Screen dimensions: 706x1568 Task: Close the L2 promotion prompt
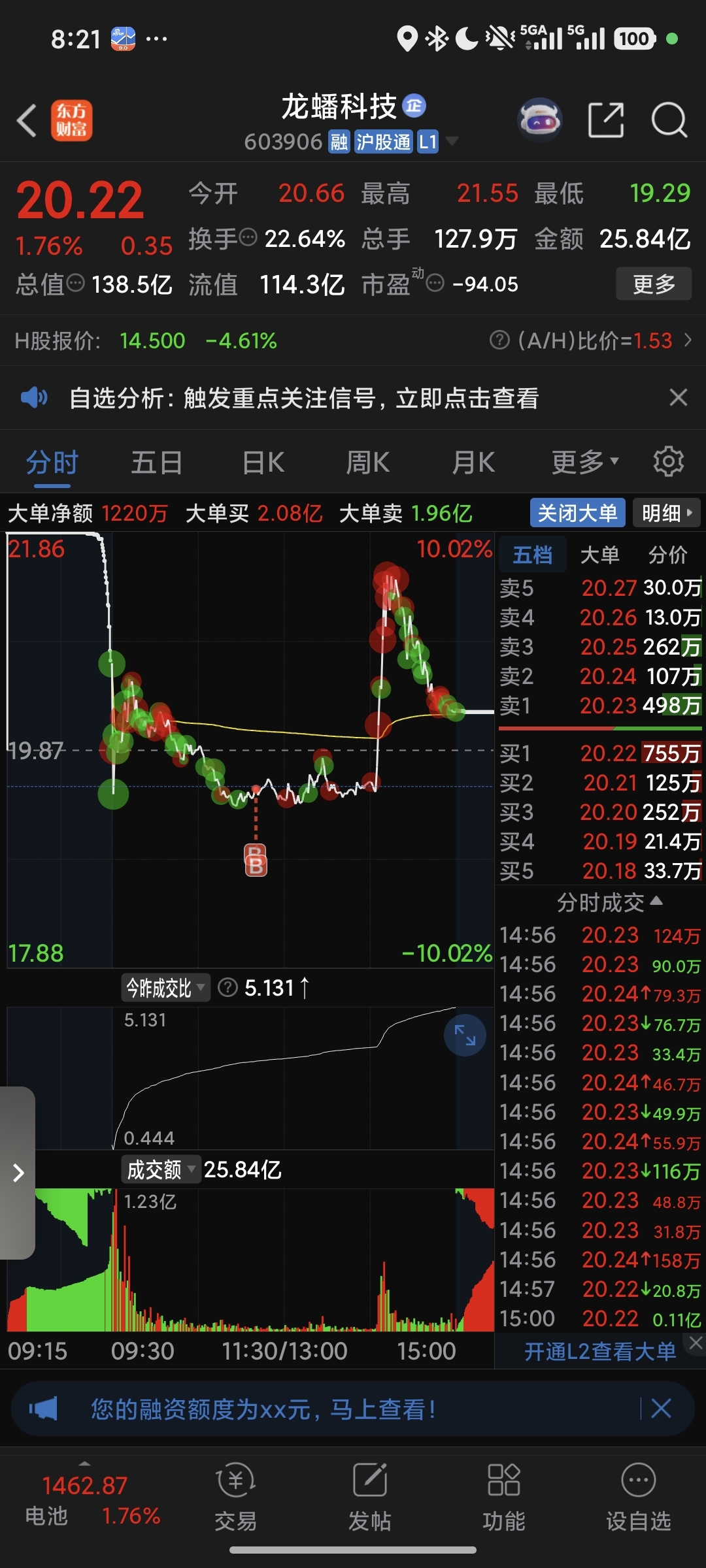(x=695, y=1343)
